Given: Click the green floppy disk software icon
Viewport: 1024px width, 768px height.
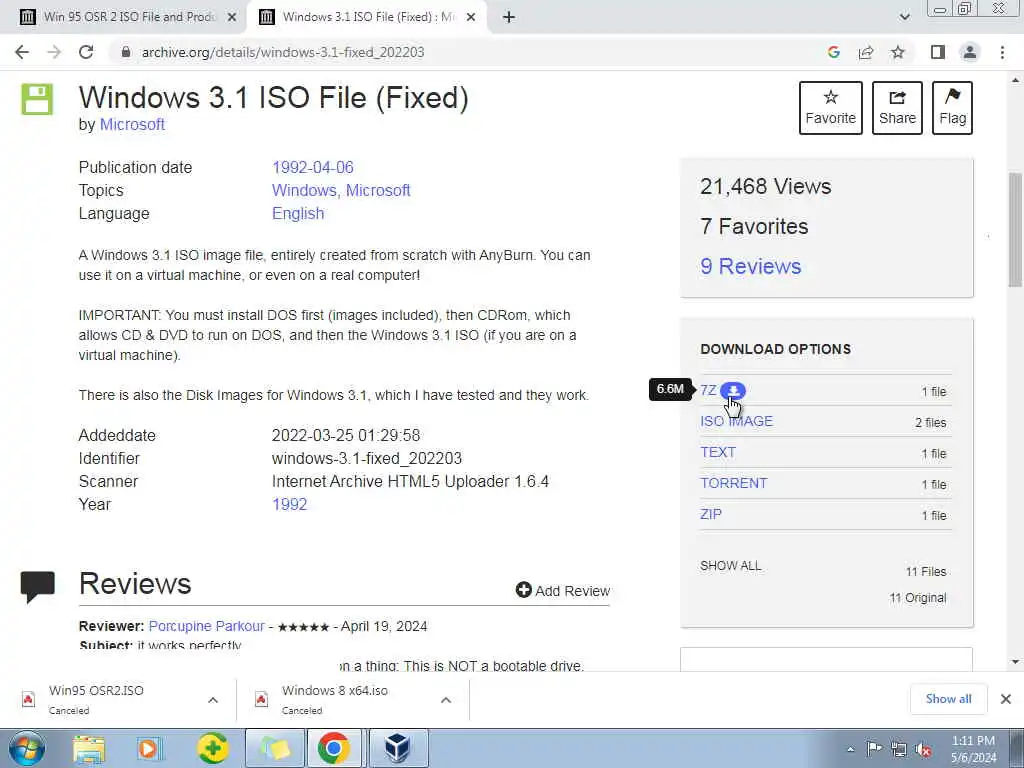Looking at the screenshot, I should (37, 99).
